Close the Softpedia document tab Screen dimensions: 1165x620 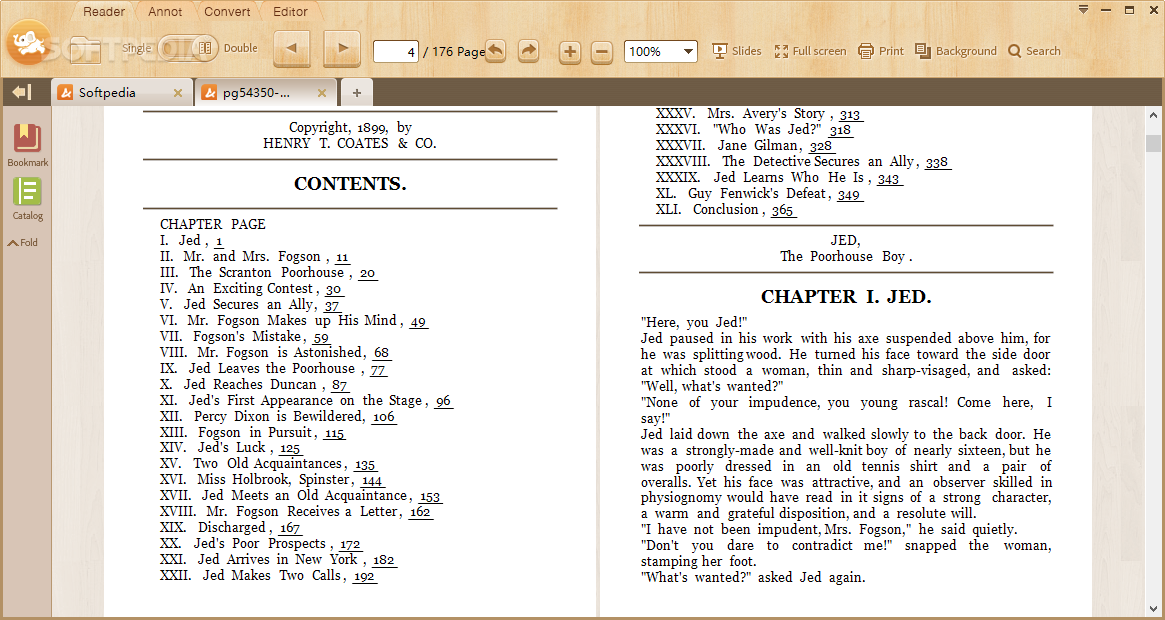(178, 93)
